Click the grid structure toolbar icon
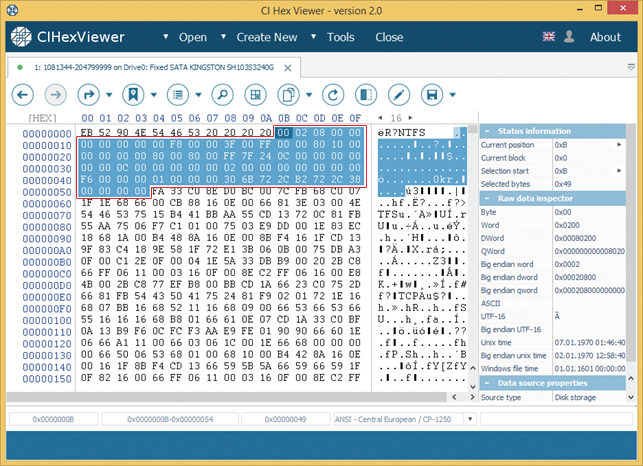643x466 pixels. click(255, 95)
